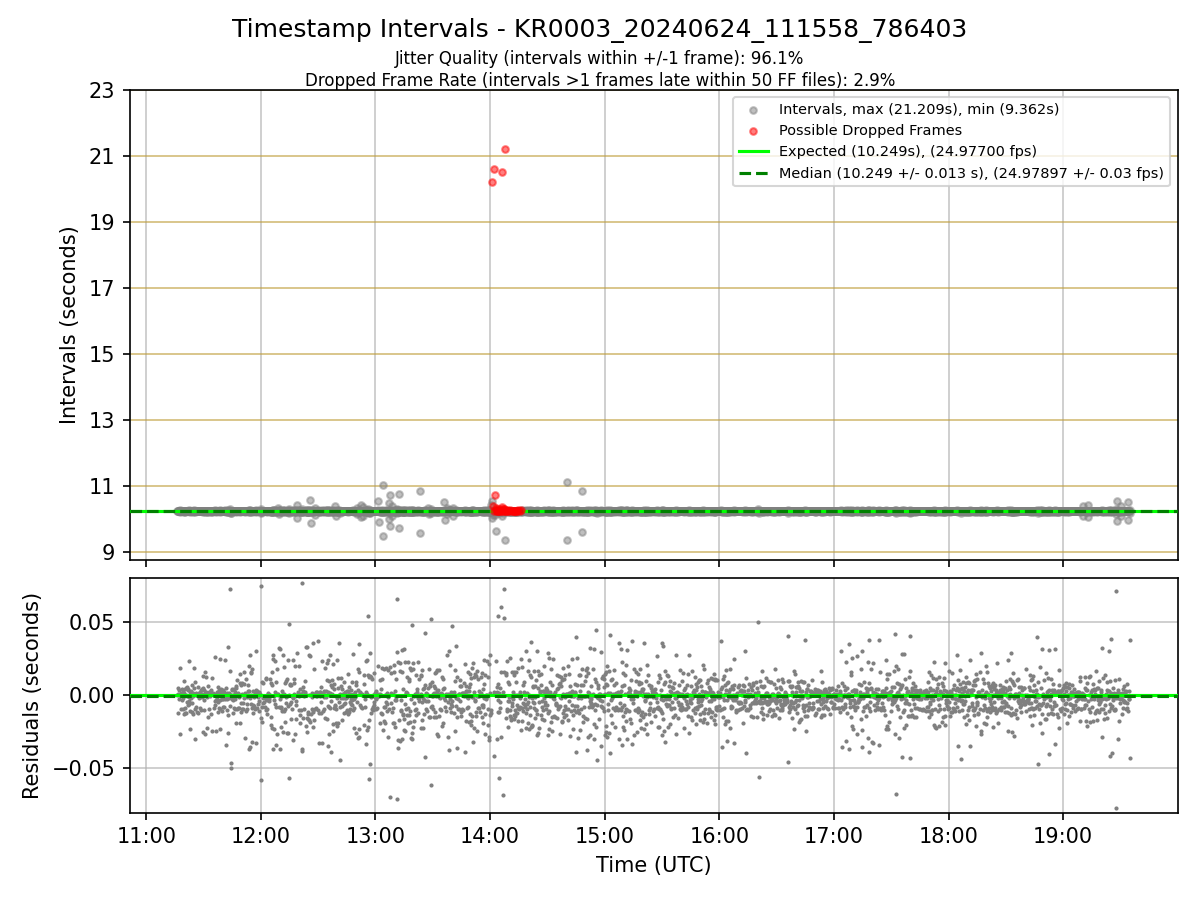Click the 16:00 x-axis tick label

[719, 836]
